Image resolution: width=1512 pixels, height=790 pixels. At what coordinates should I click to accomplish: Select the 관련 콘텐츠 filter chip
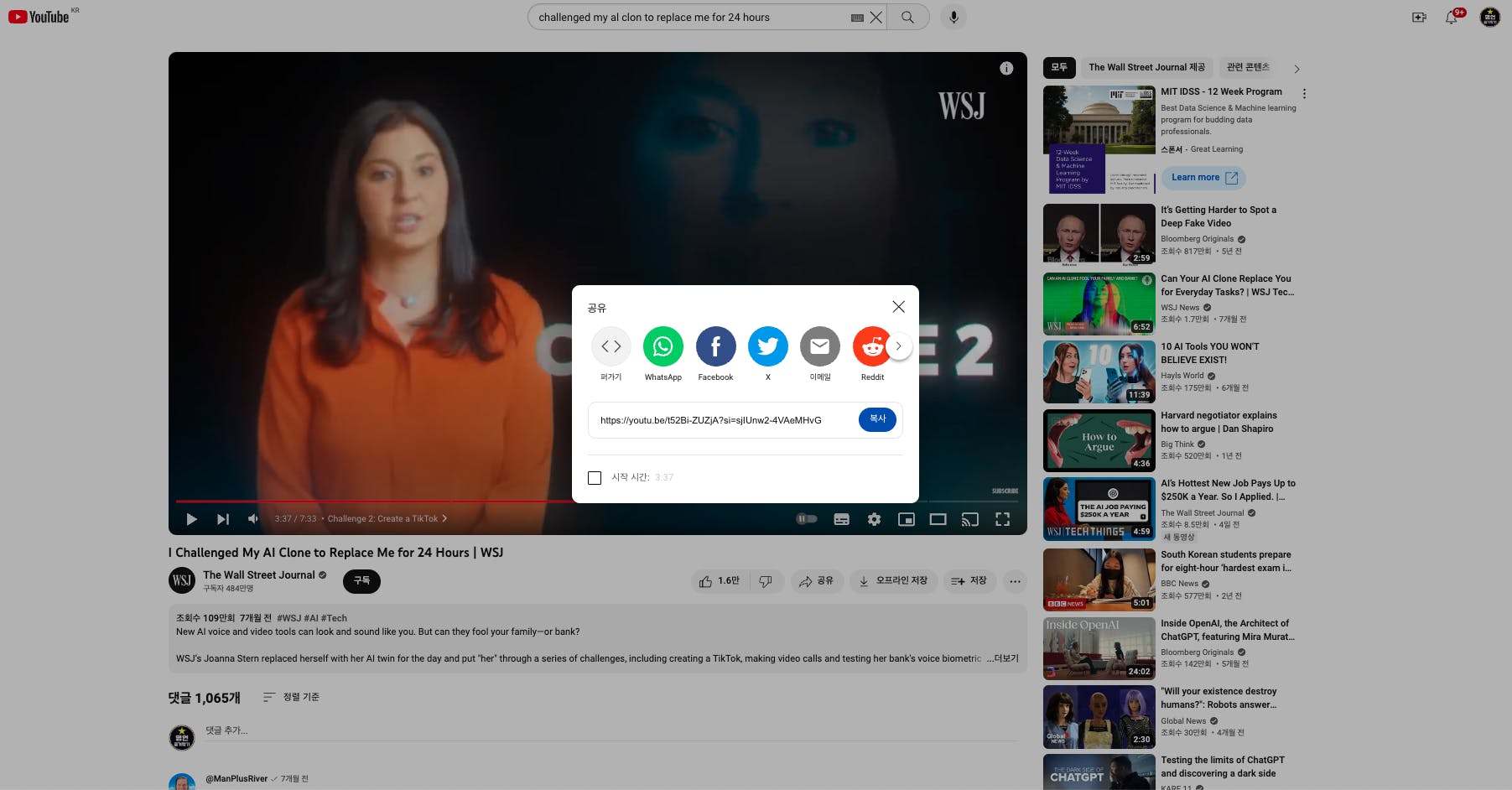pos(1248,67)
